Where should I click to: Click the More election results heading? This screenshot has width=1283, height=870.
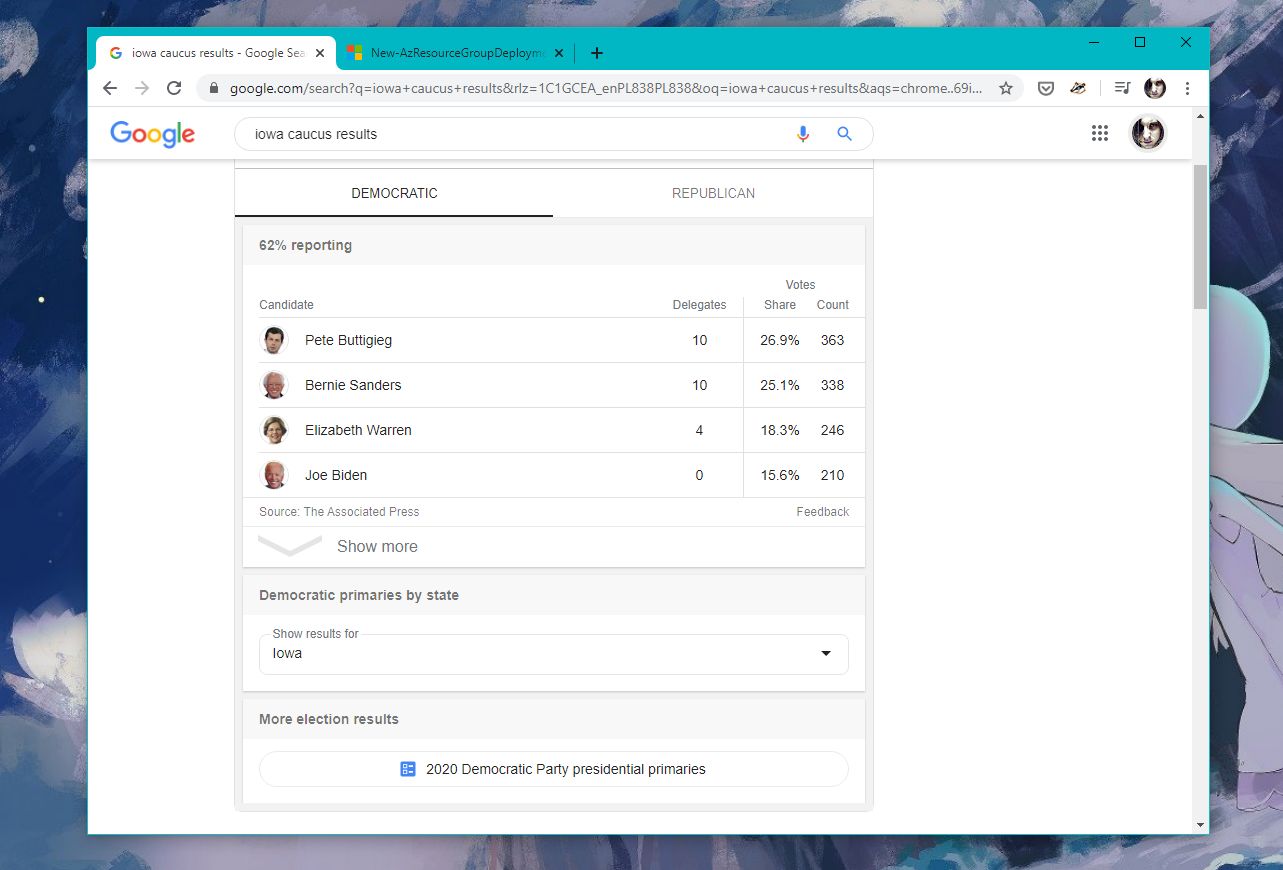329,719
